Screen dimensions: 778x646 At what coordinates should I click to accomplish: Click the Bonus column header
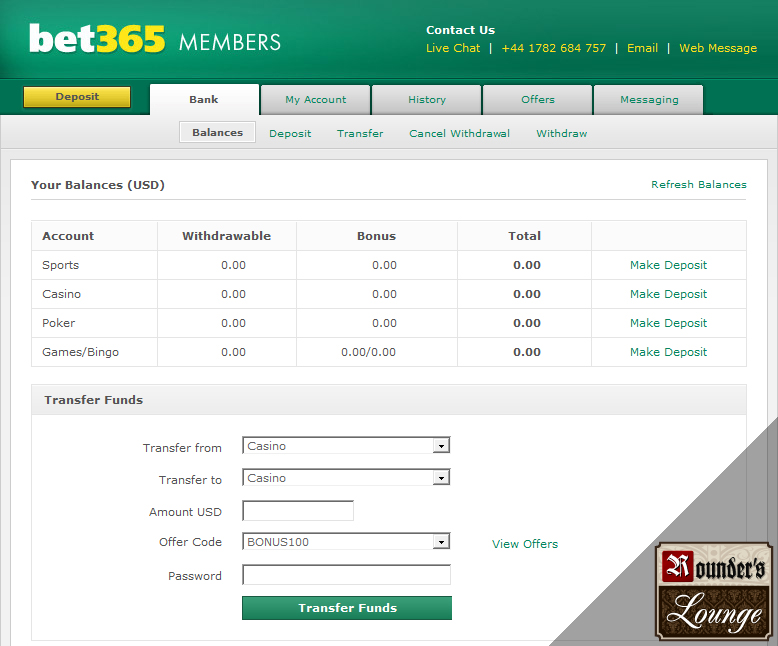(x=377, y=236)
